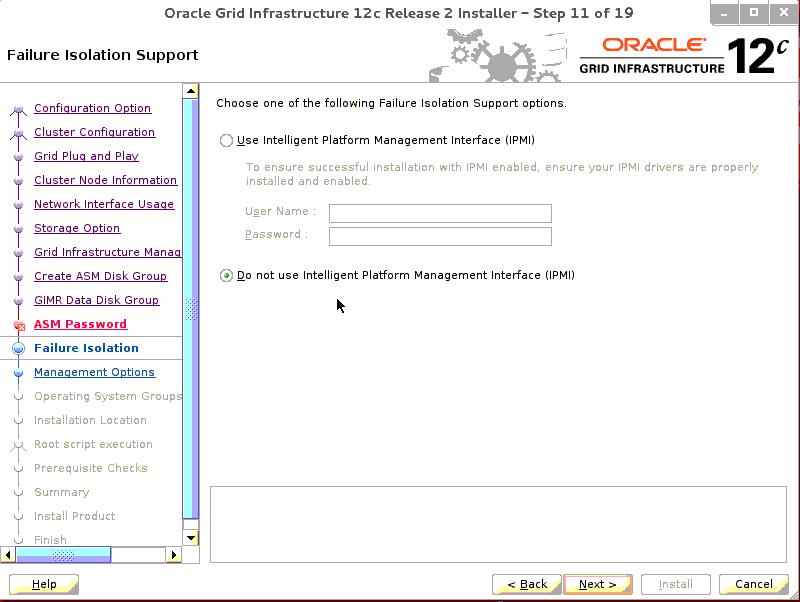Click the Cluster Node Information bullet icon
Viewport: 800px width, 602px height.
[x=18, y=181]
